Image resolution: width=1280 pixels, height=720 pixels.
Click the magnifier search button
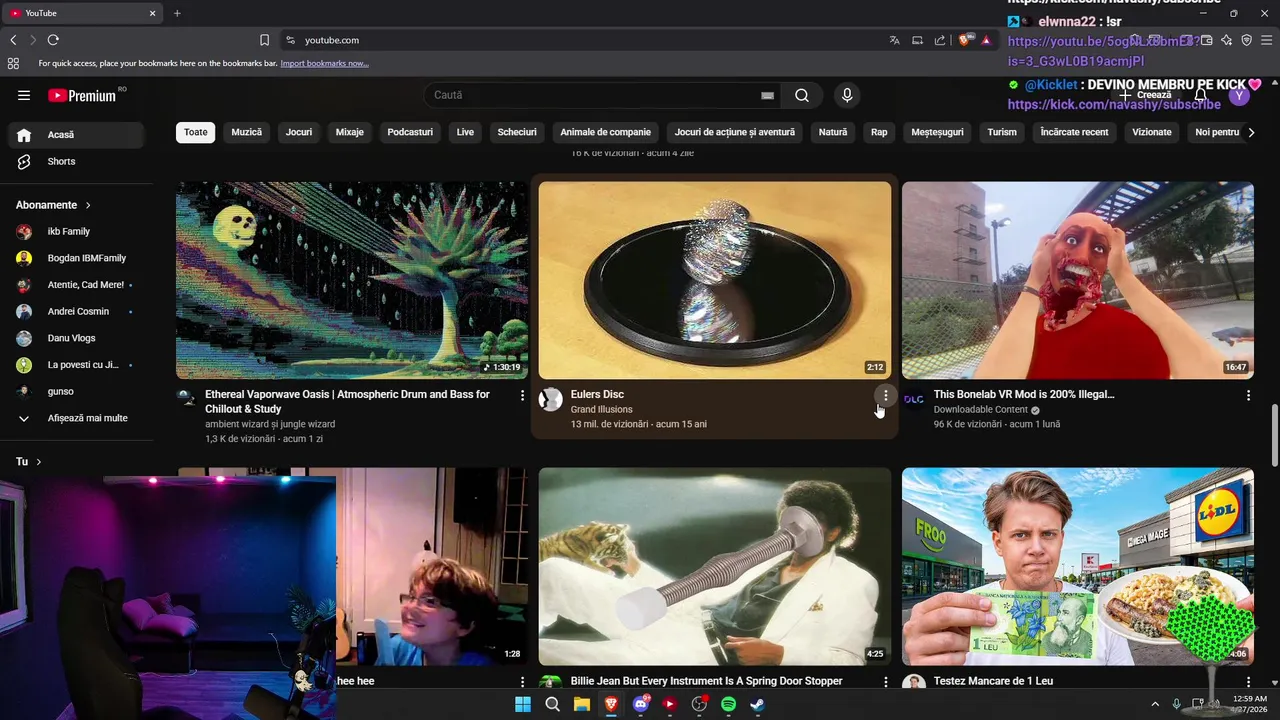[802, 95]
